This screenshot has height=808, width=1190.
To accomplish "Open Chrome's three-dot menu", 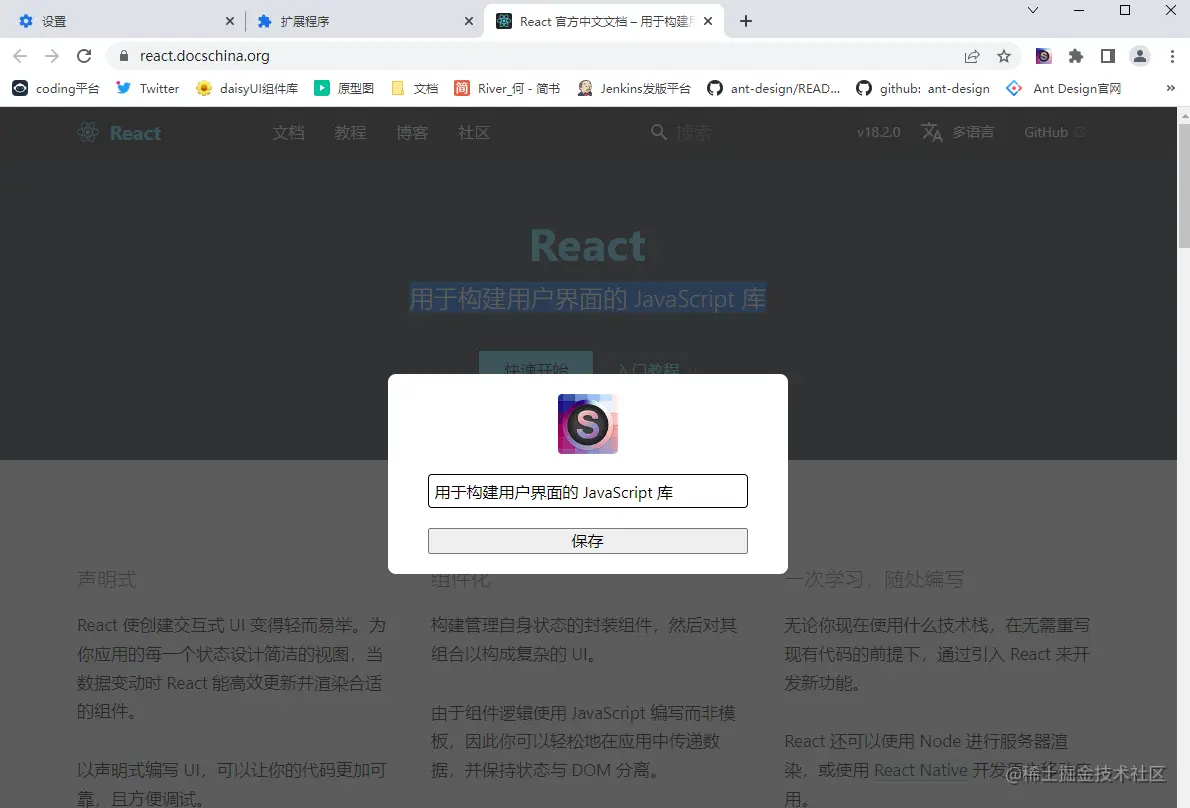I will coord(1172,56).
